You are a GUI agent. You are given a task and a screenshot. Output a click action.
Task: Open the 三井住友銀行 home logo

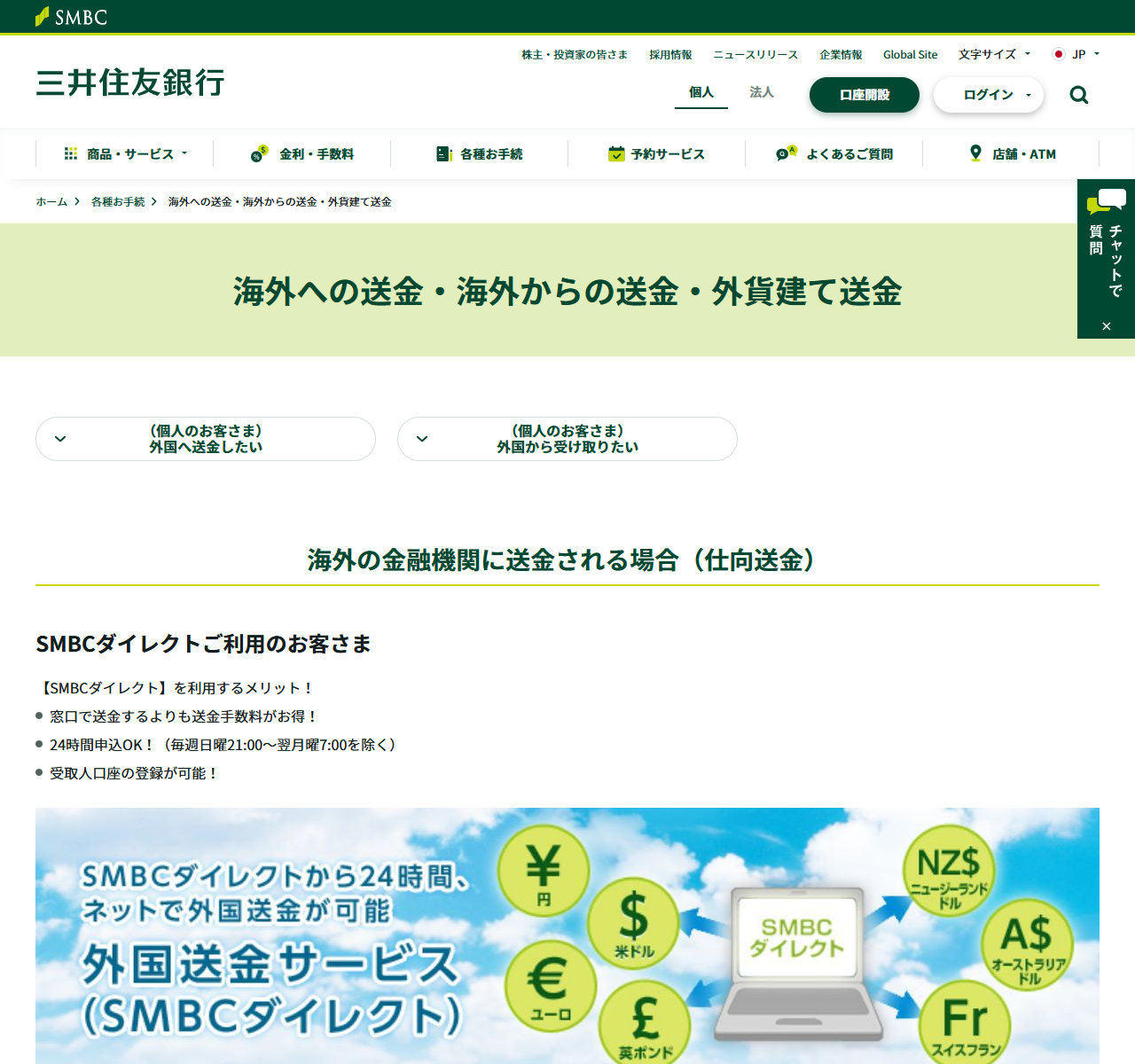(x=130, y=82)
